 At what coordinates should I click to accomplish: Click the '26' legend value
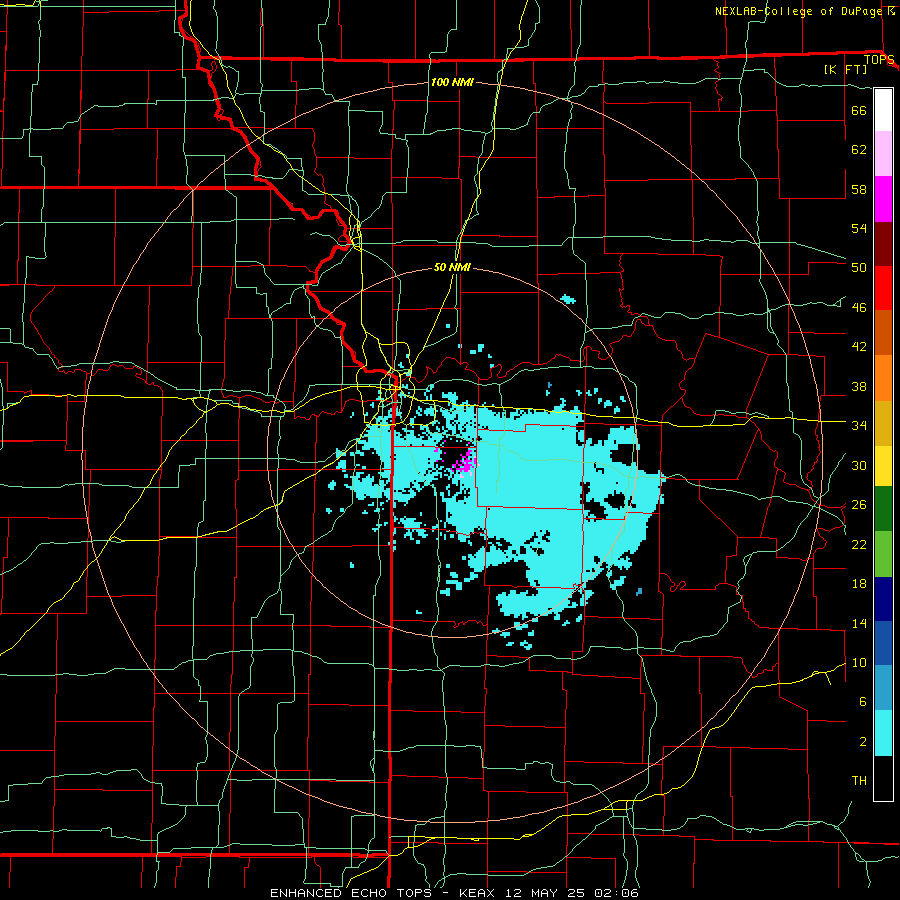point(859,505)
